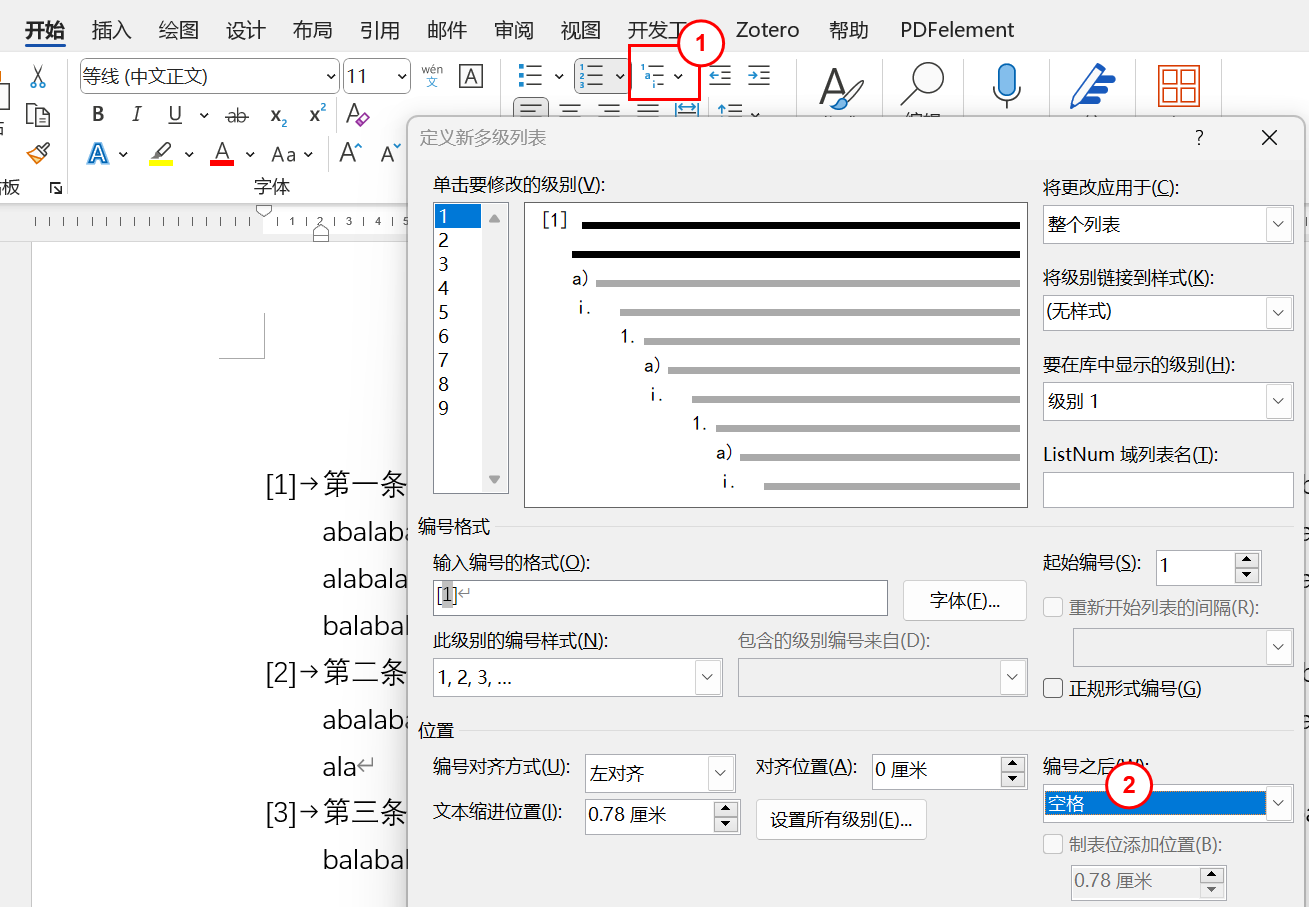Viewport: 1309px width, 907px height.
Task: Switch to 设计 tab
Action: click(x=245, y=30)
